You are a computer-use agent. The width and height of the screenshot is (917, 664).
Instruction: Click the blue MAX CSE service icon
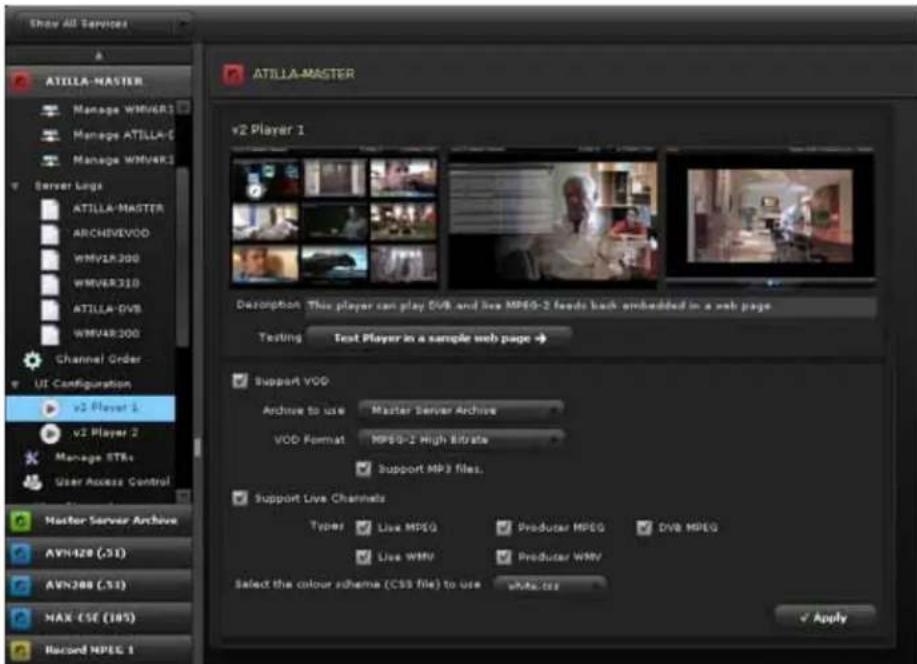21,618
